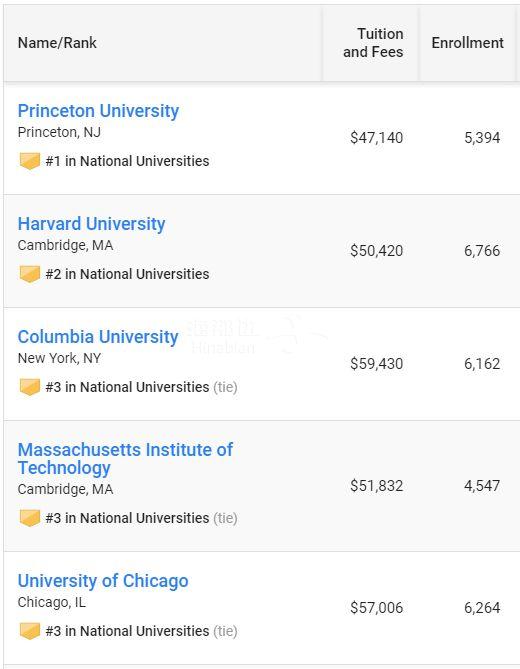Sort by the Enrollment column header
This screenshot has height=669, width=520.
coord(468,43)
